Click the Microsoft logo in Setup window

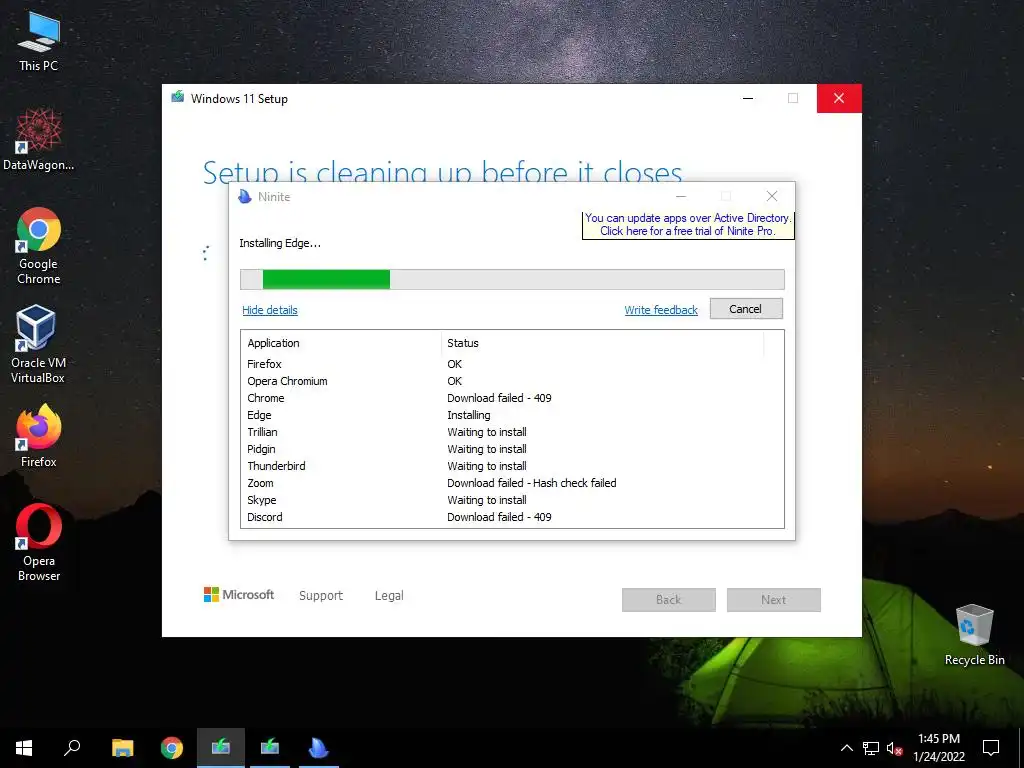tap(239, 595)
